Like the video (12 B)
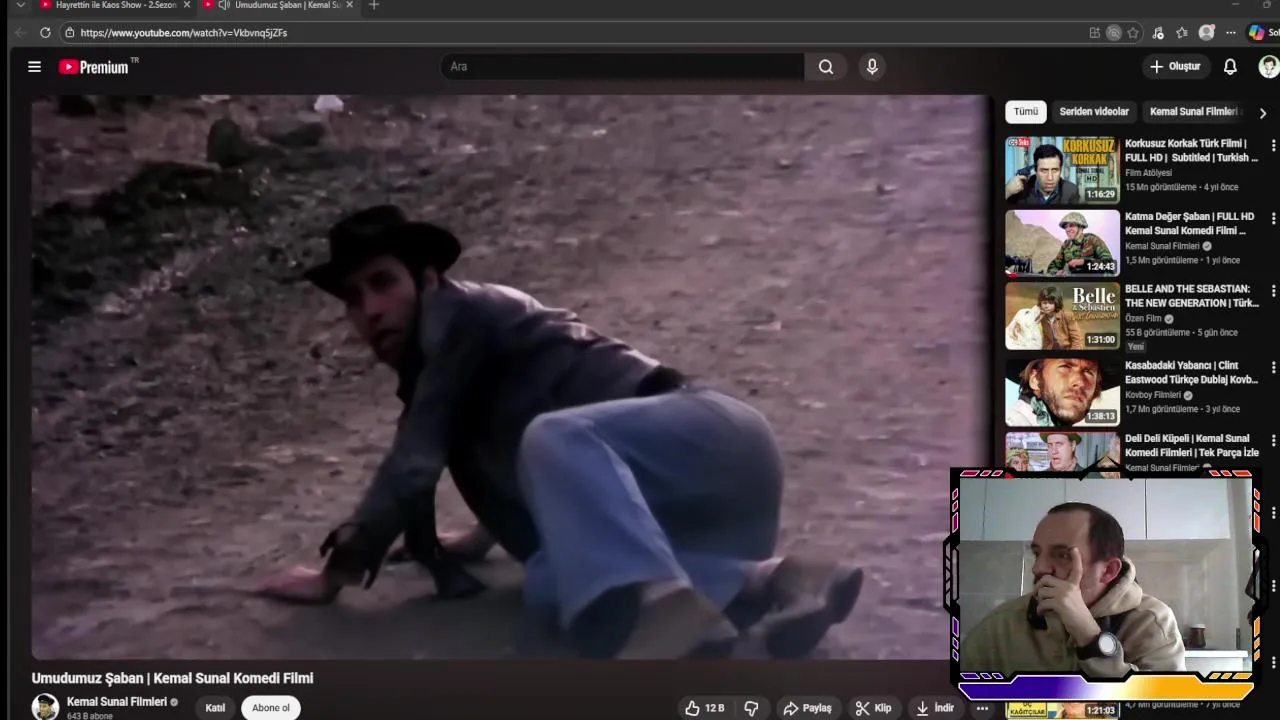The width and height of the screenshot is (1280, 720). click(705, 708)
